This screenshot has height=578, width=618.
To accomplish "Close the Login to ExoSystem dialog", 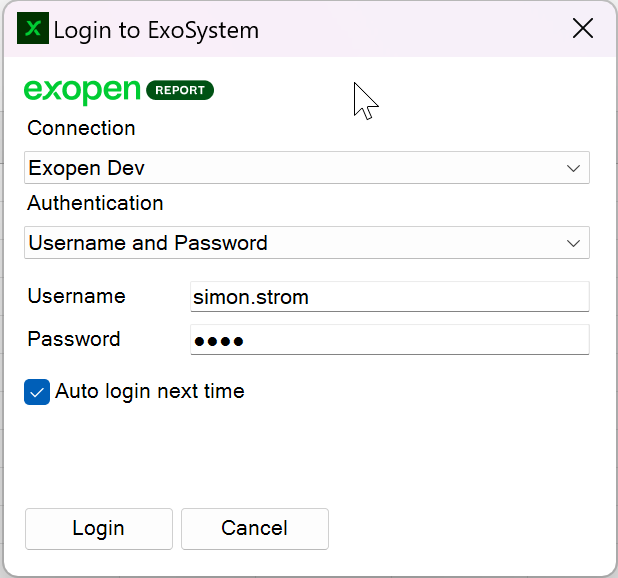I will coord(582,29).
